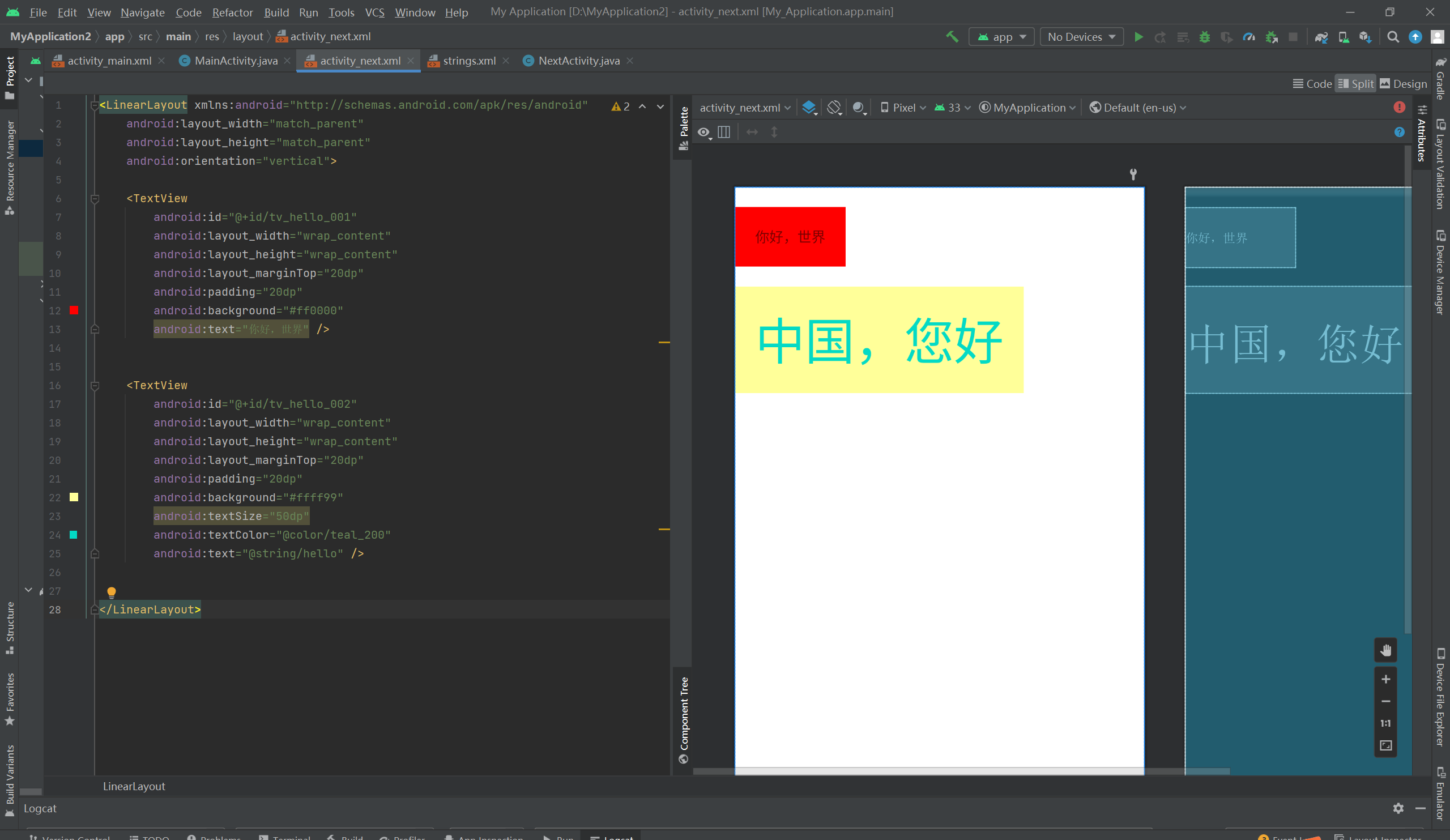This screenshot has width=1450, height=840.
Task: Select the Pan hand tool in preview
Action: point(1385,650)
